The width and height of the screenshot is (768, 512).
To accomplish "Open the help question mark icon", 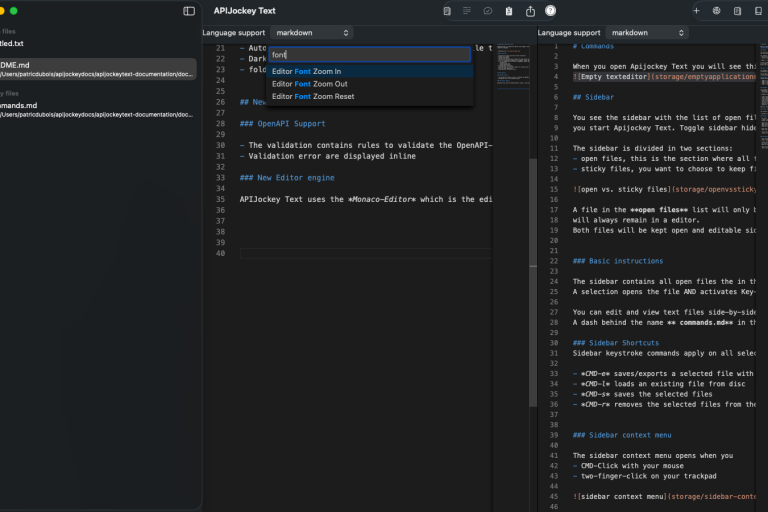I will point(550,11).
